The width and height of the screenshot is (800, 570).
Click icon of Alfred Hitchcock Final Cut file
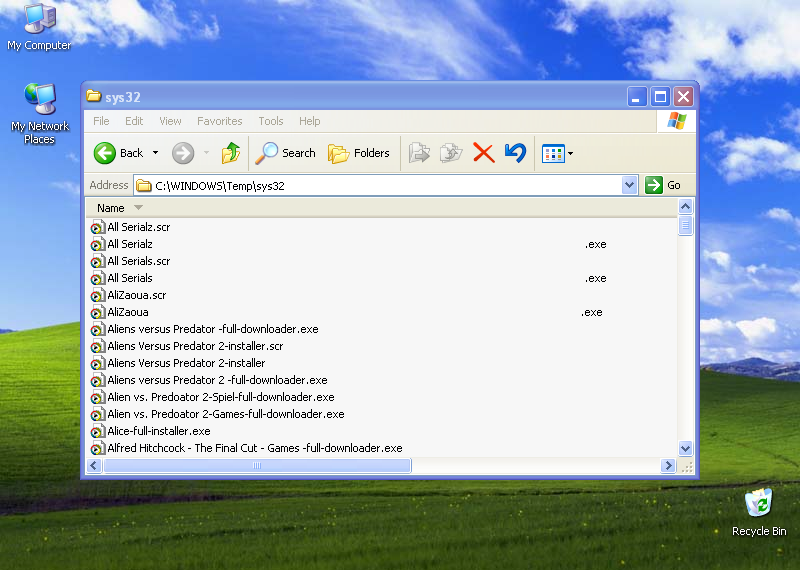(x=97, y=449)
